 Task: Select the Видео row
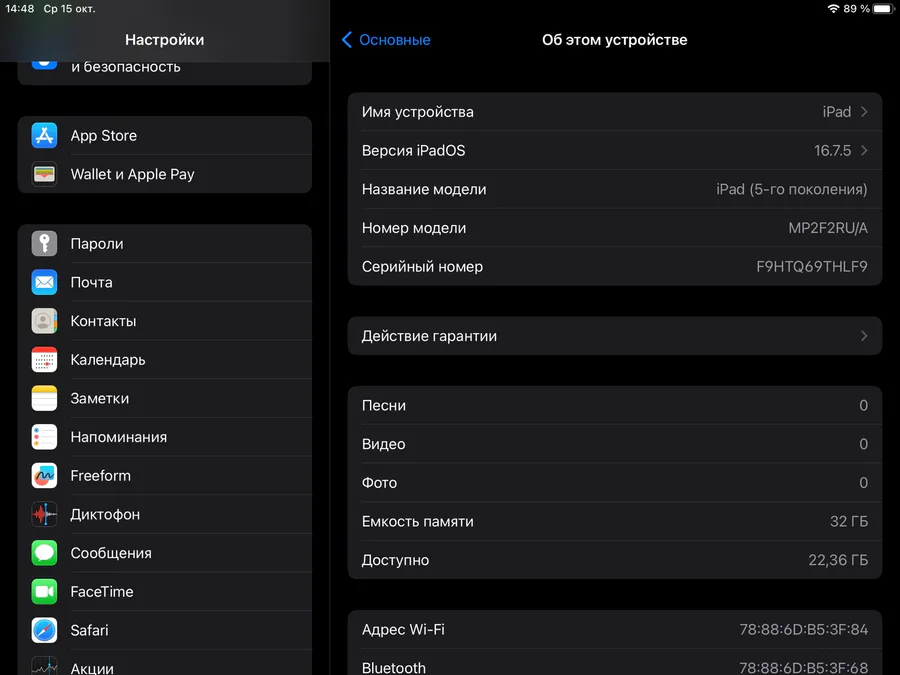[615, 444]
